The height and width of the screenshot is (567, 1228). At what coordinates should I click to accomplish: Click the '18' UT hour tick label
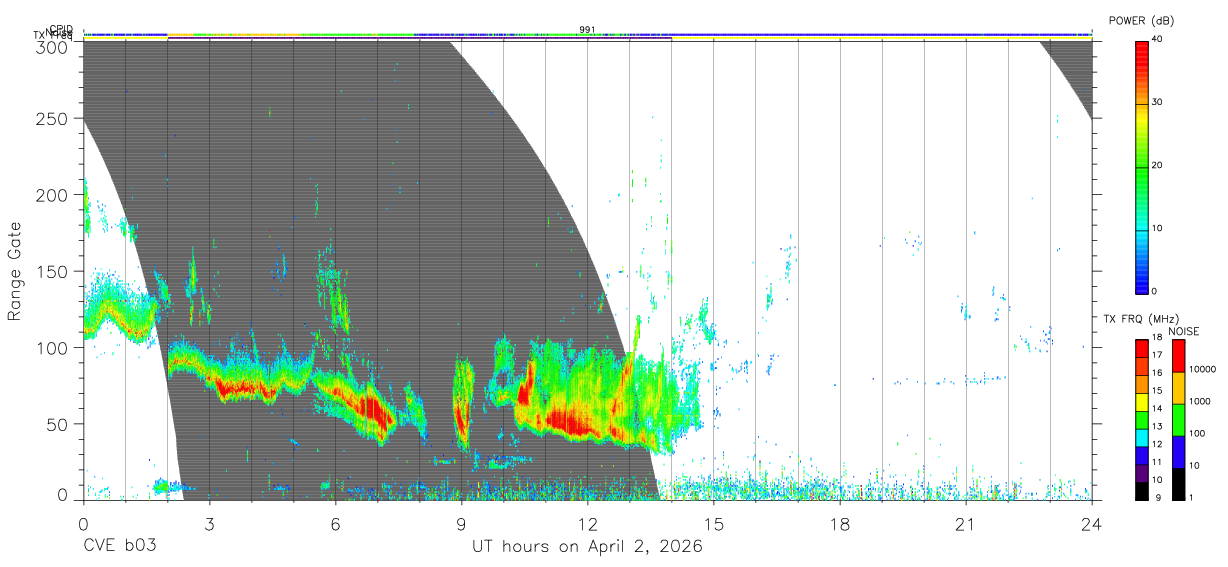[x=840, y=523]
